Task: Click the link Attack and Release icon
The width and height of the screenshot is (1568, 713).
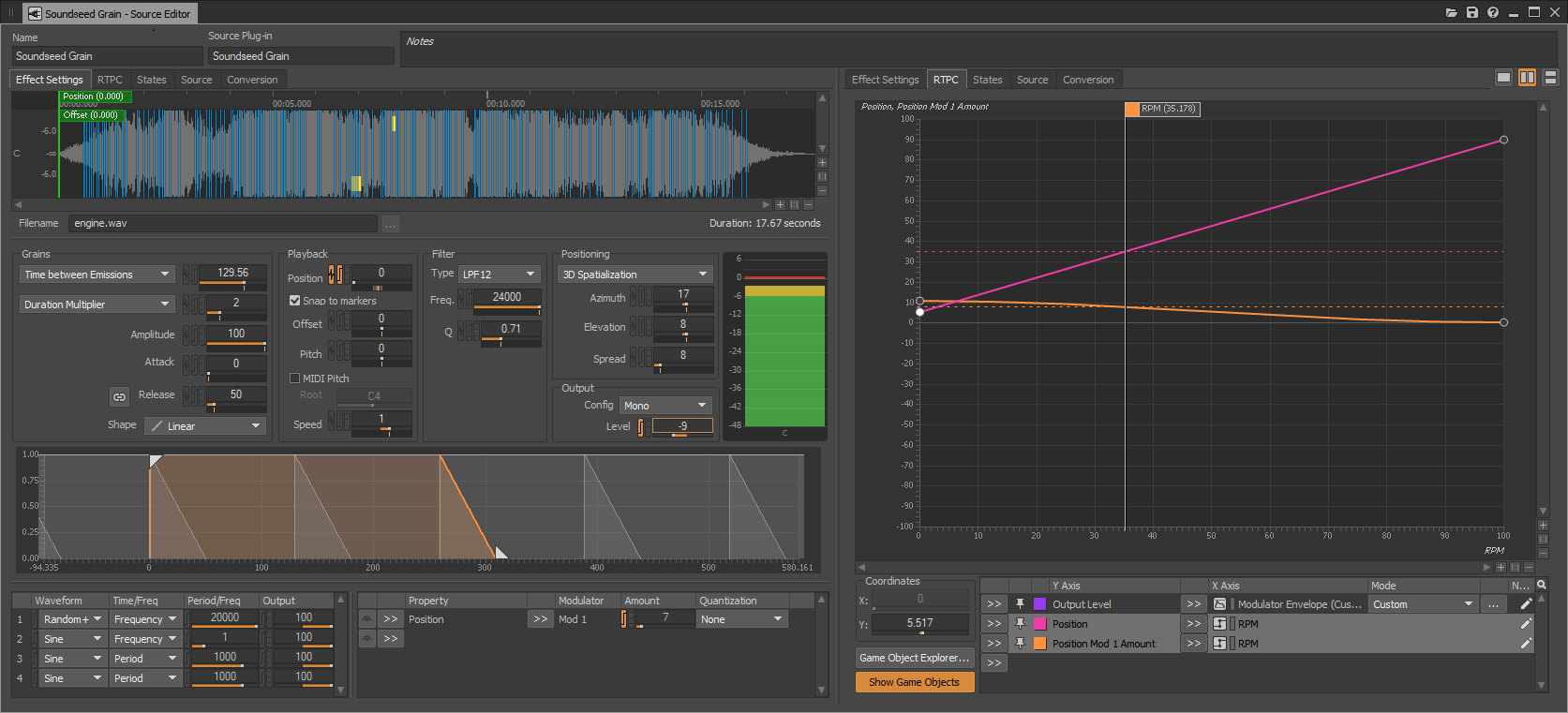Action: [x=119, y=397]
